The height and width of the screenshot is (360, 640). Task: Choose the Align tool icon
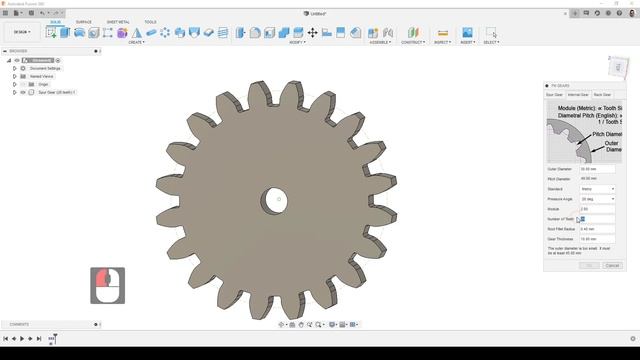point(327,33)
